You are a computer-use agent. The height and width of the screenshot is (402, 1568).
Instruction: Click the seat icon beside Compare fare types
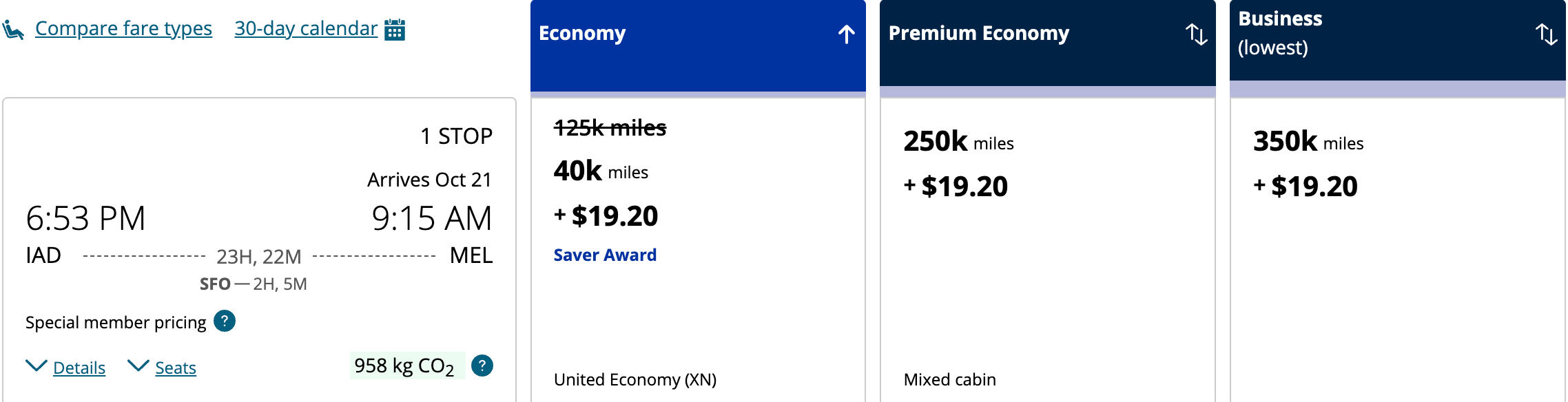coord(13,30)
